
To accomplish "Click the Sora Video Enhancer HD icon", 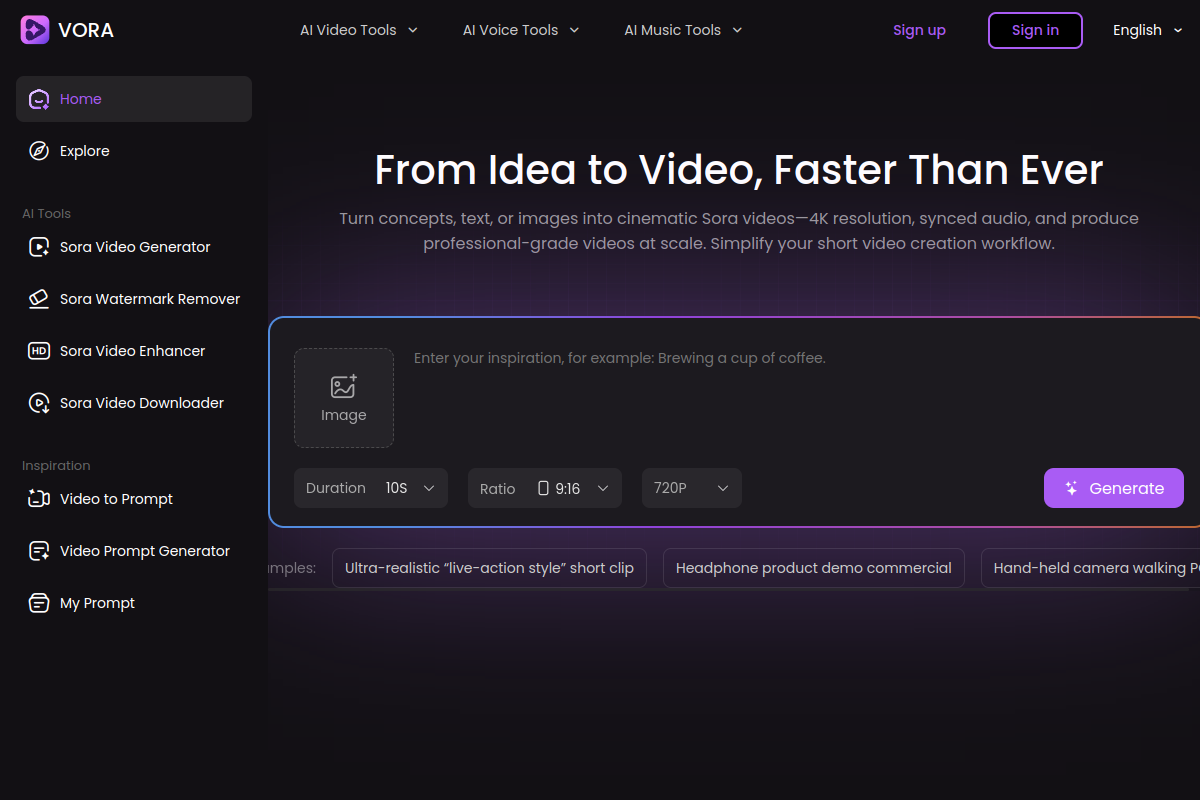I will pos(39,351).
